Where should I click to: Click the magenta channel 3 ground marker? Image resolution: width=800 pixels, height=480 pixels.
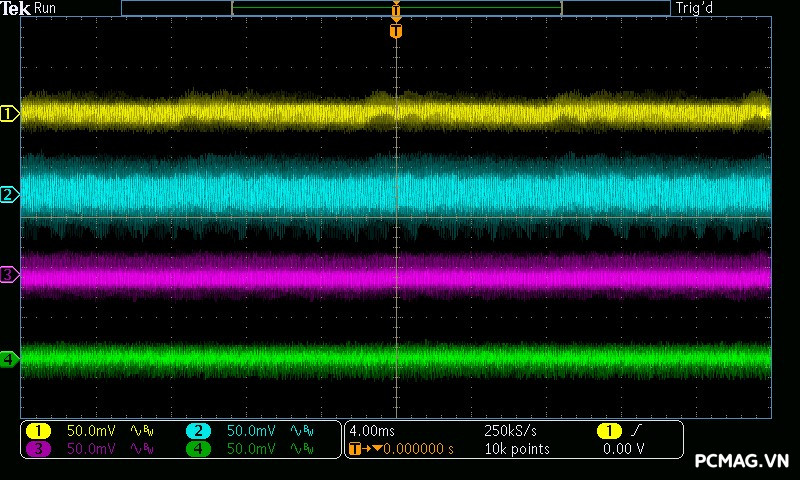click(x=9, y=274)
